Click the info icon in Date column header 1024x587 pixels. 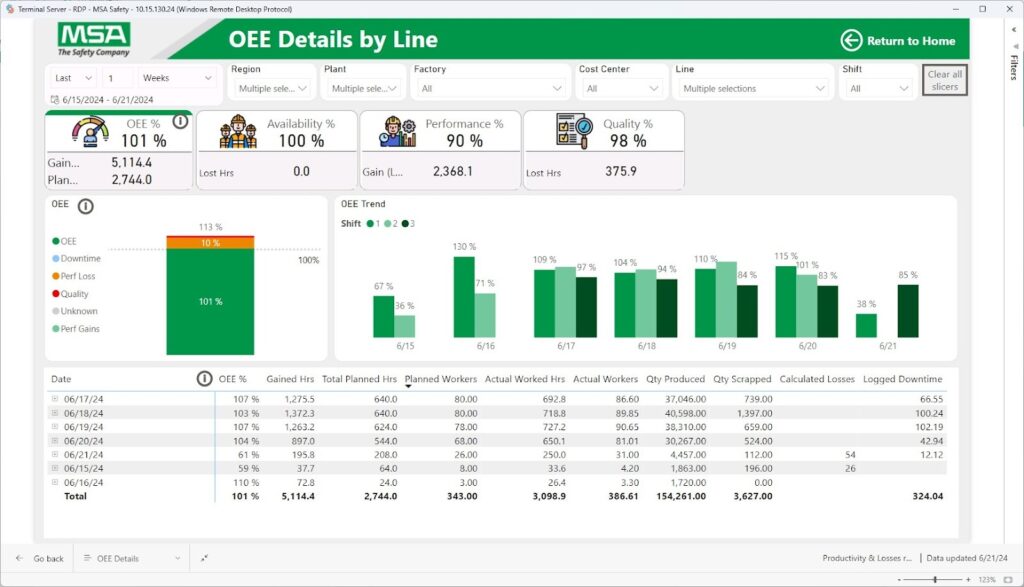pos(204,379)
